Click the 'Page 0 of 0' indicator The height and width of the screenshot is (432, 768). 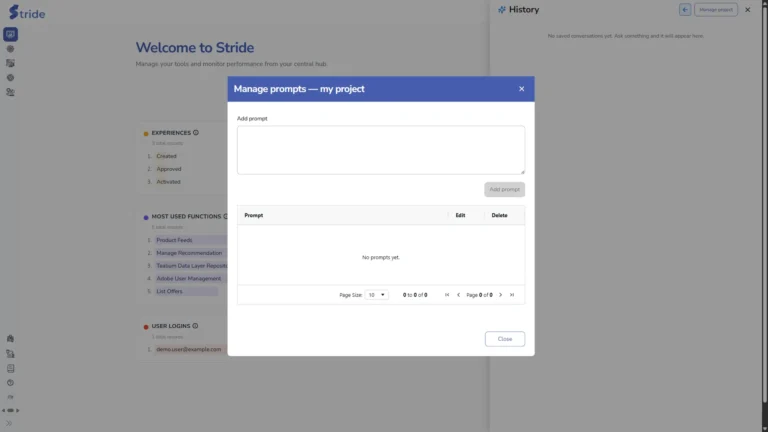click(480, 295)
